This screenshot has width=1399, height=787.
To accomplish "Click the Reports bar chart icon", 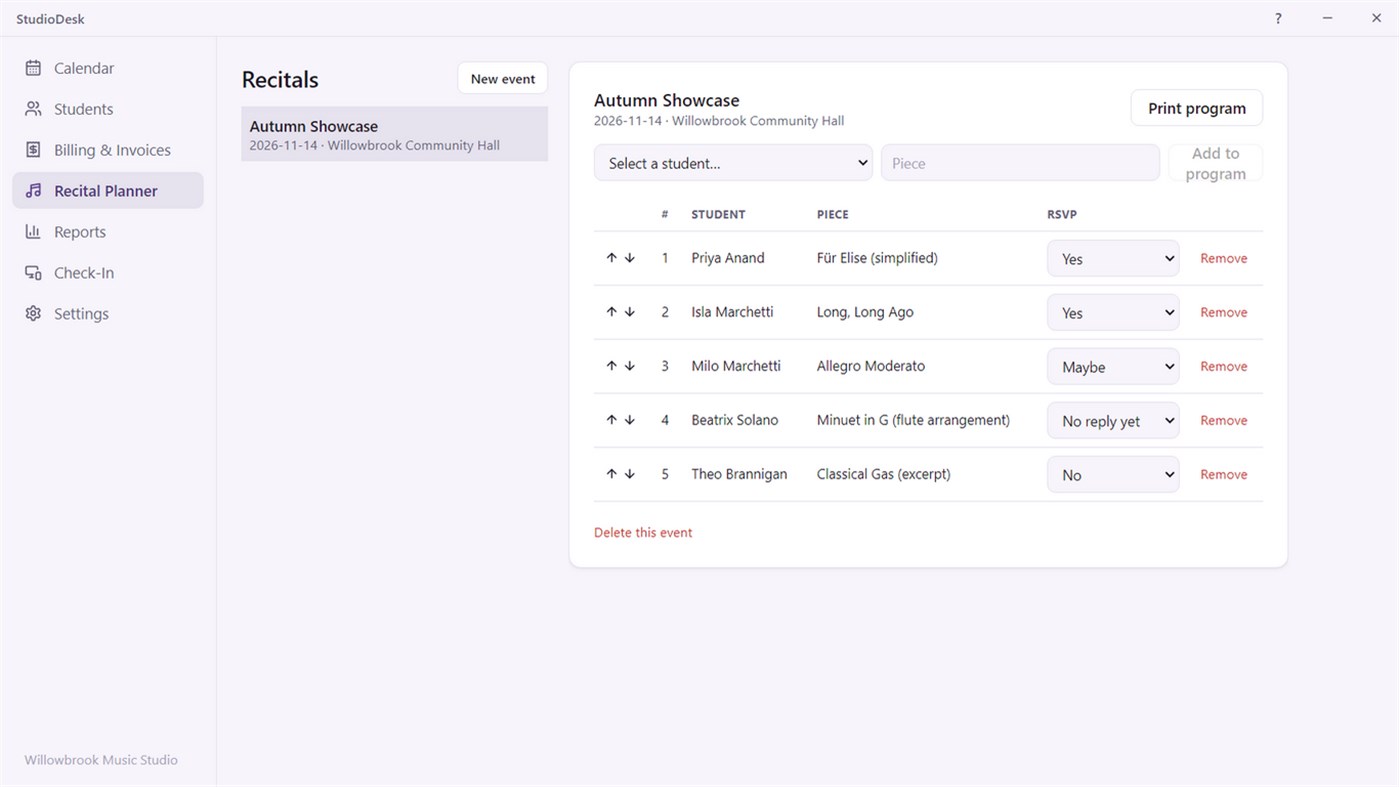I will coord(33,232).
